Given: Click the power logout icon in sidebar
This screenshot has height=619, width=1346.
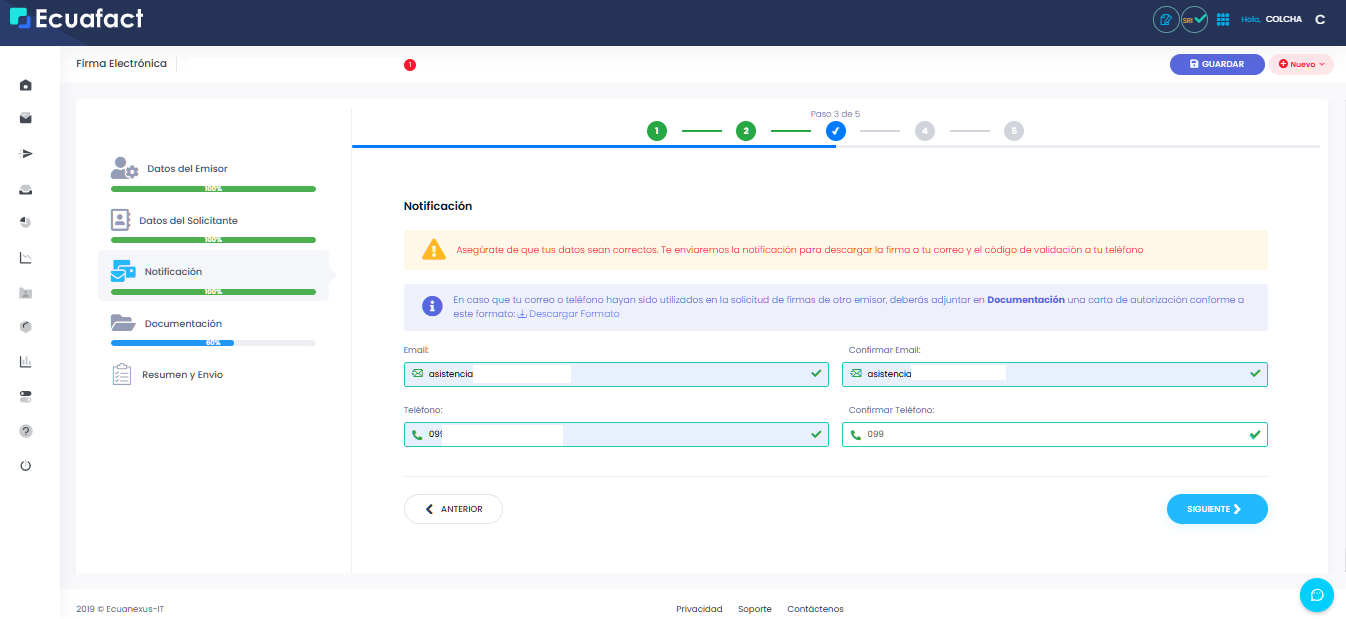Looking at the screenshot, I should (x=26, y=466).
